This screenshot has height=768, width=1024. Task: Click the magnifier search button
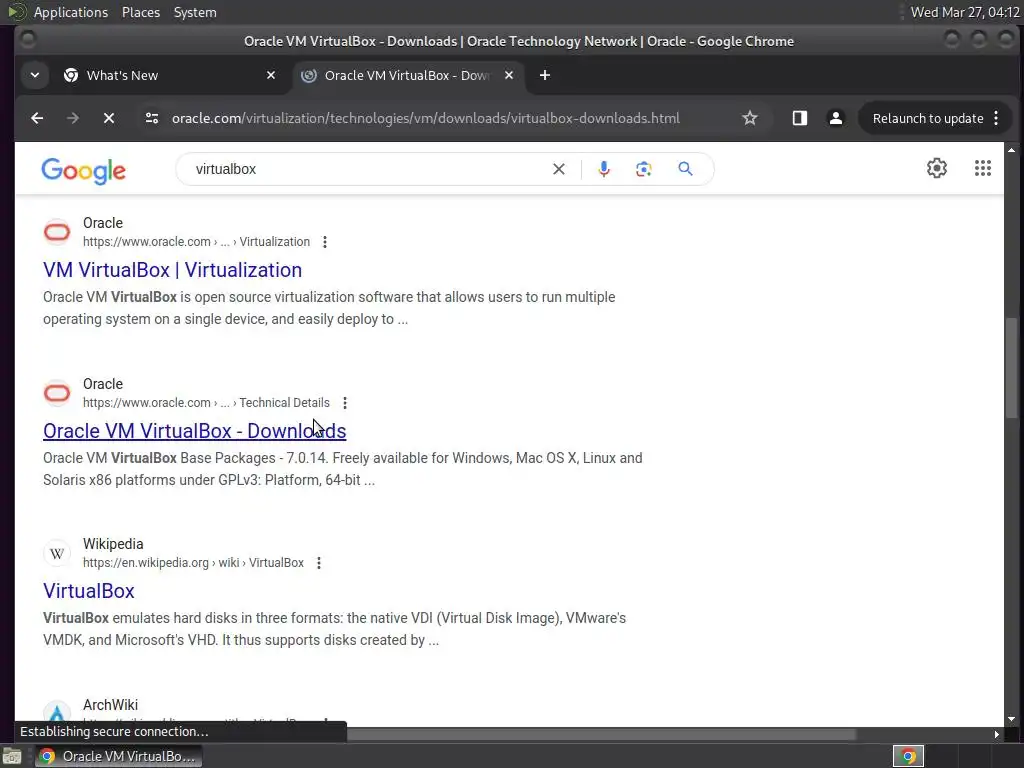(x=685, y=169)
